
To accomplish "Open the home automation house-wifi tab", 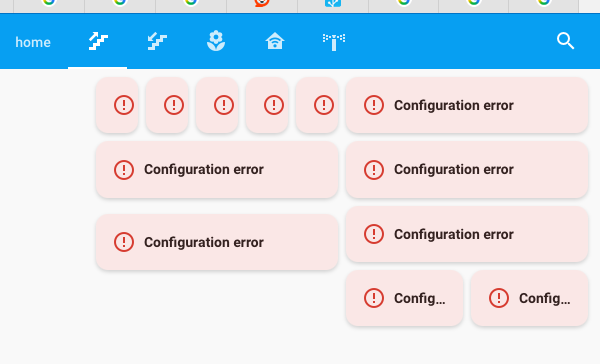I will pyautogui.click(x=275, y=41).
